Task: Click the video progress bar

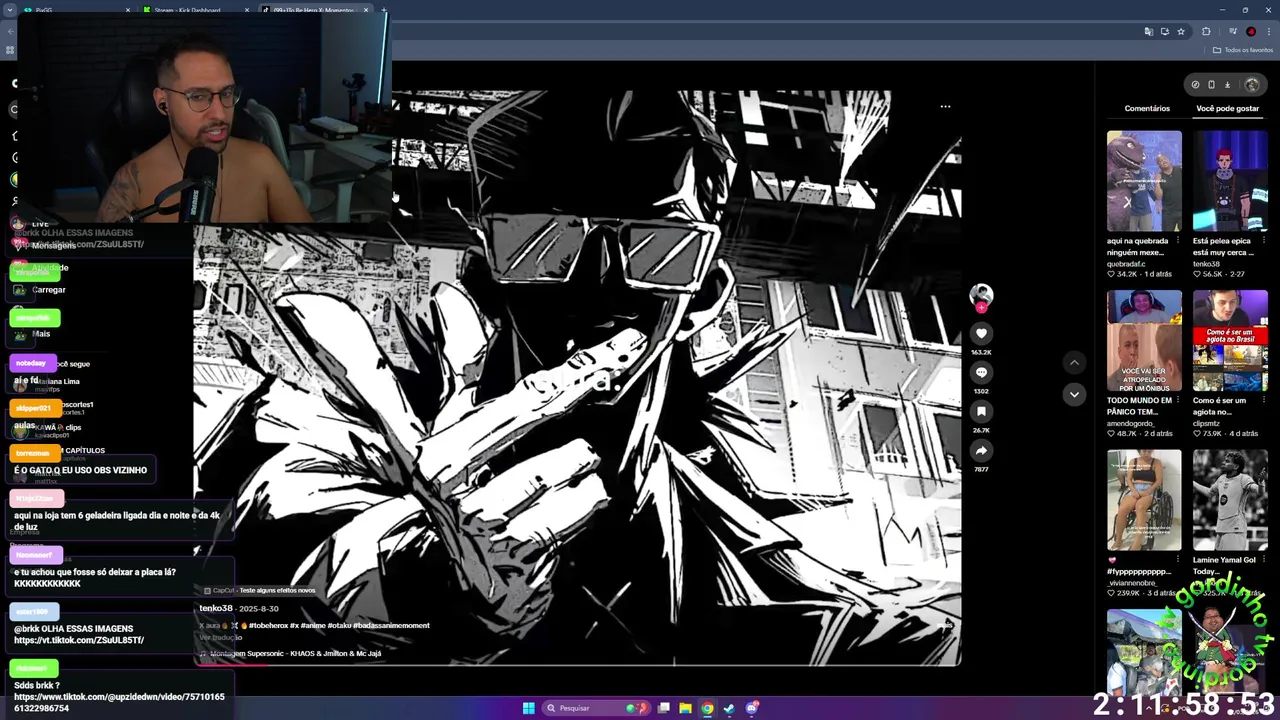Action: tap(577, 664)
